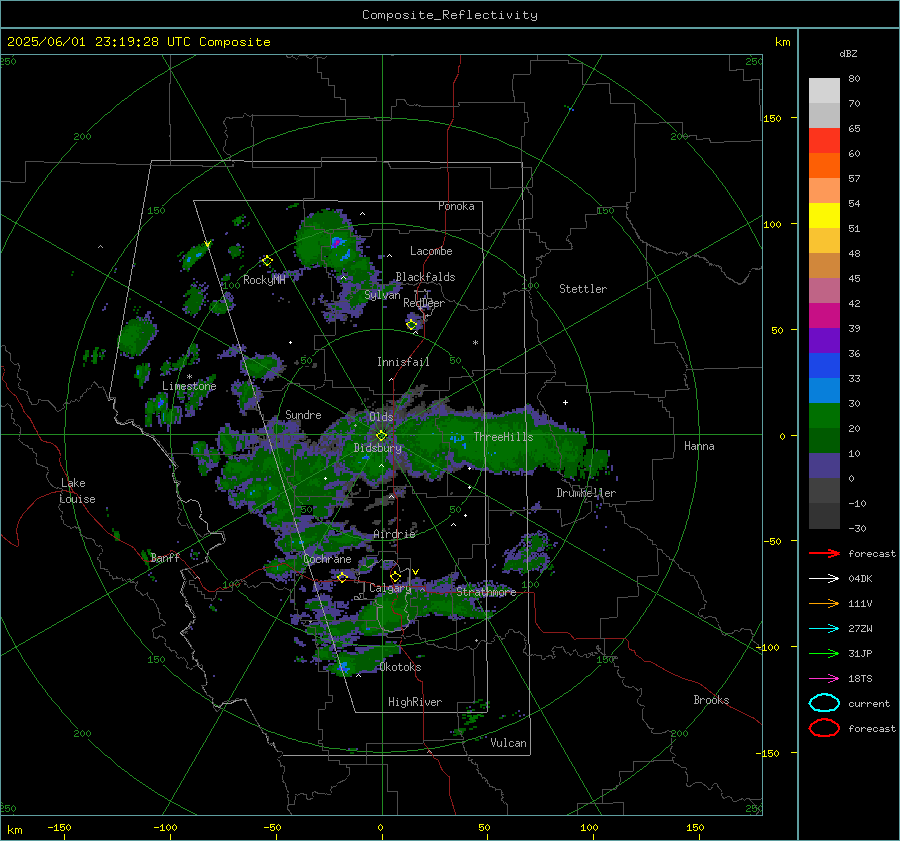The image size is (900, 841).
Task: Click the Cochrane label
Action: click(327, 559)
